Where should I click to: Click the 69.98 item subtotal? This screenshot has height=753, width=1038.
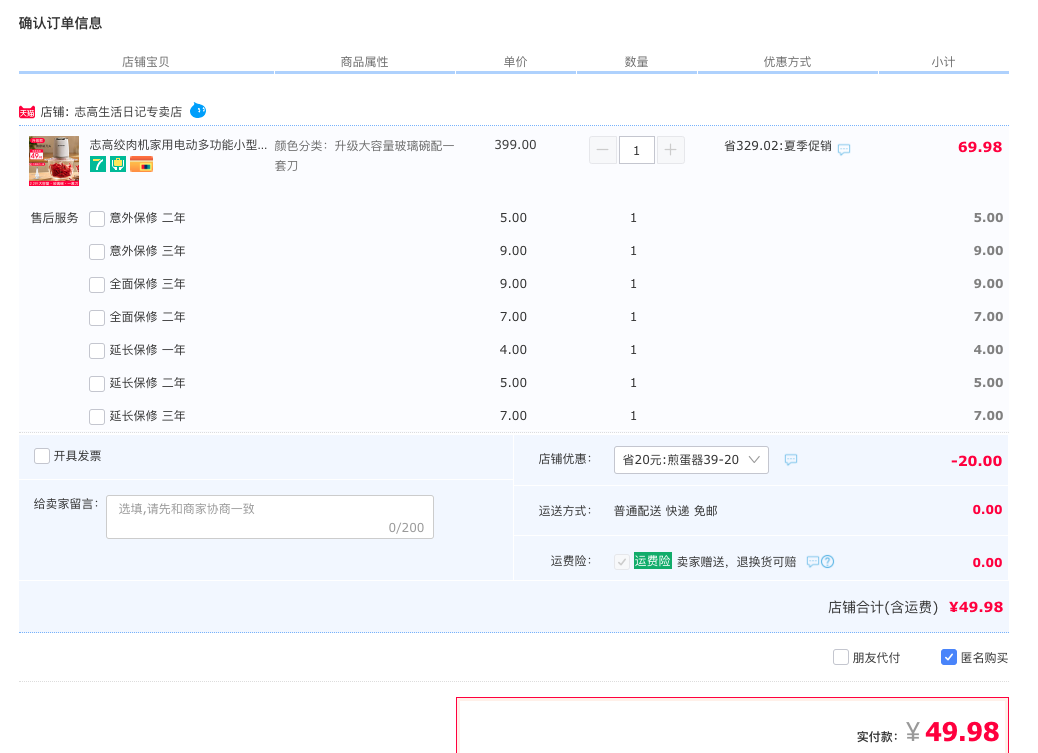[980, 147]
